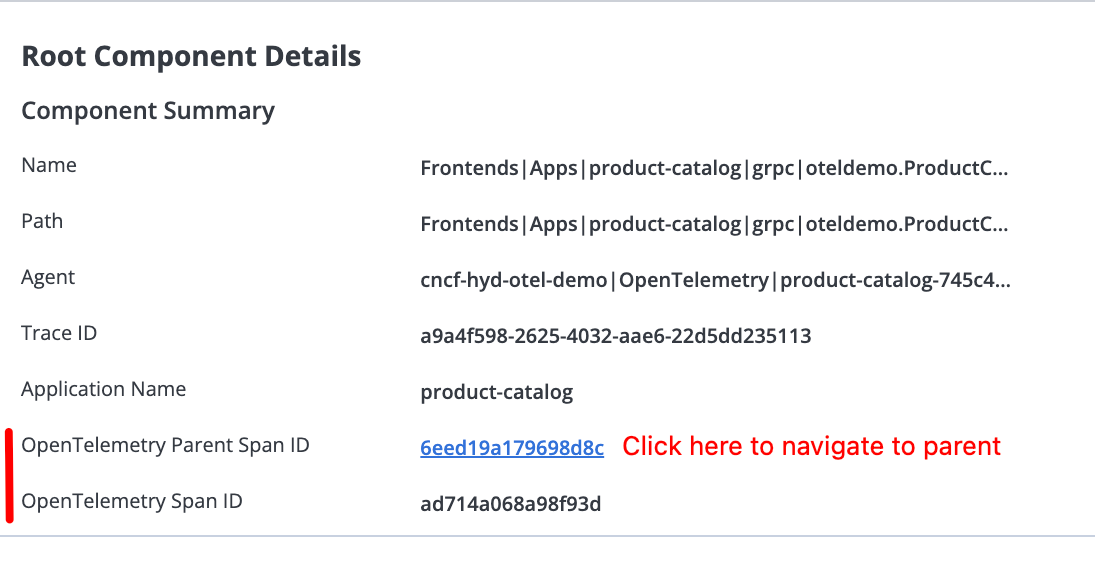Click the red vertical highlight bar

click(x=9, y=475)
